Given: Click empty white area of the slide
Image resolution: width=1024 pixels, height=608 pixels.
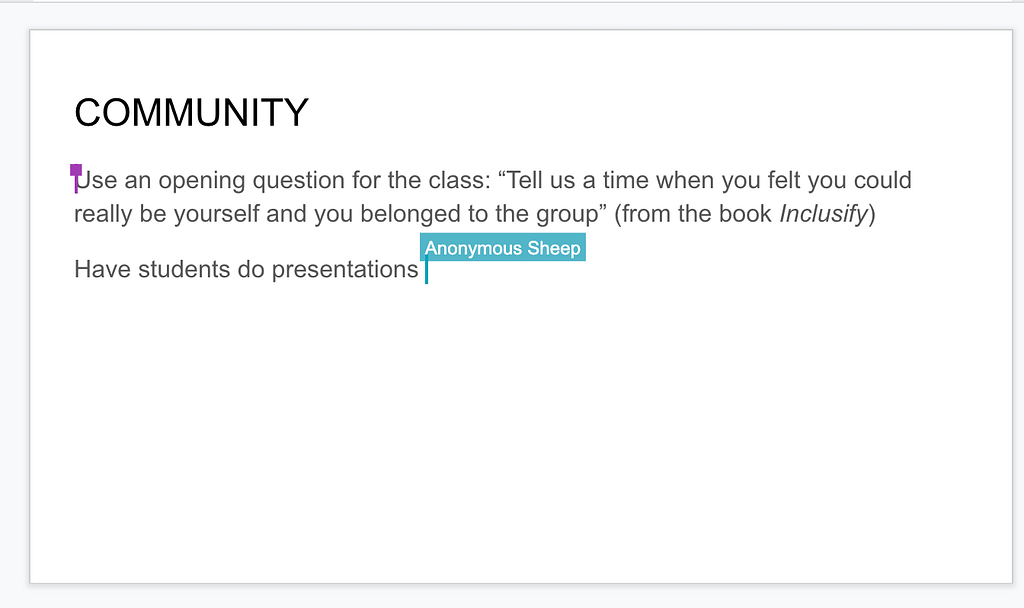Looking at the screenshot, I should pyautogui.click(x=520, y=431).
